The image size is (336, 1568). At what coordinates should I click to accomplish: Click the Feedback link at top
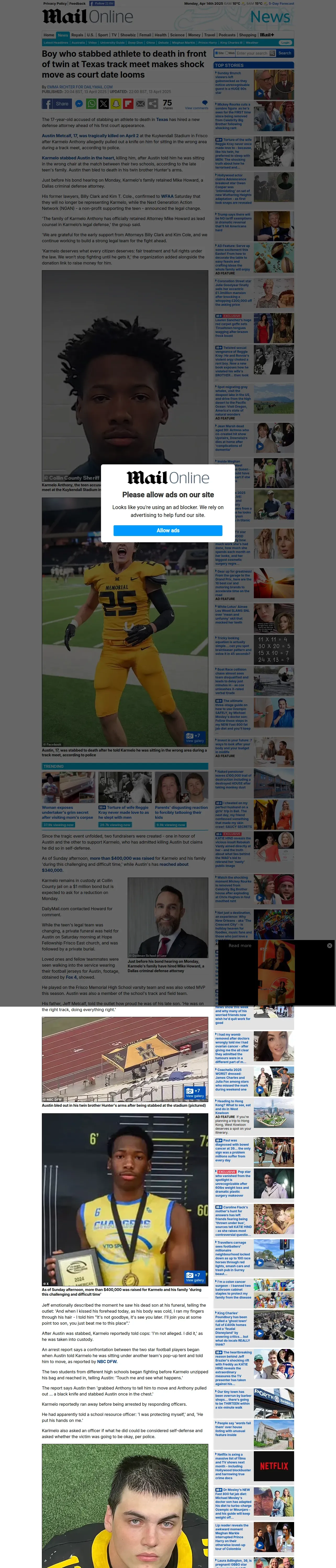(x=77, y=4)
